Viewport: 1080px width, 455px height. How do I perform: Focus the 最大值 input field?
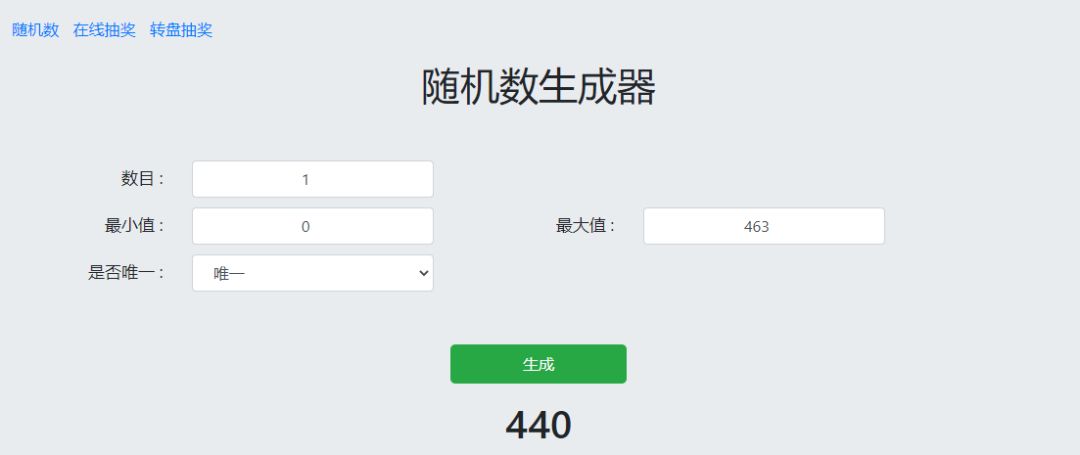tap(763, 226)
